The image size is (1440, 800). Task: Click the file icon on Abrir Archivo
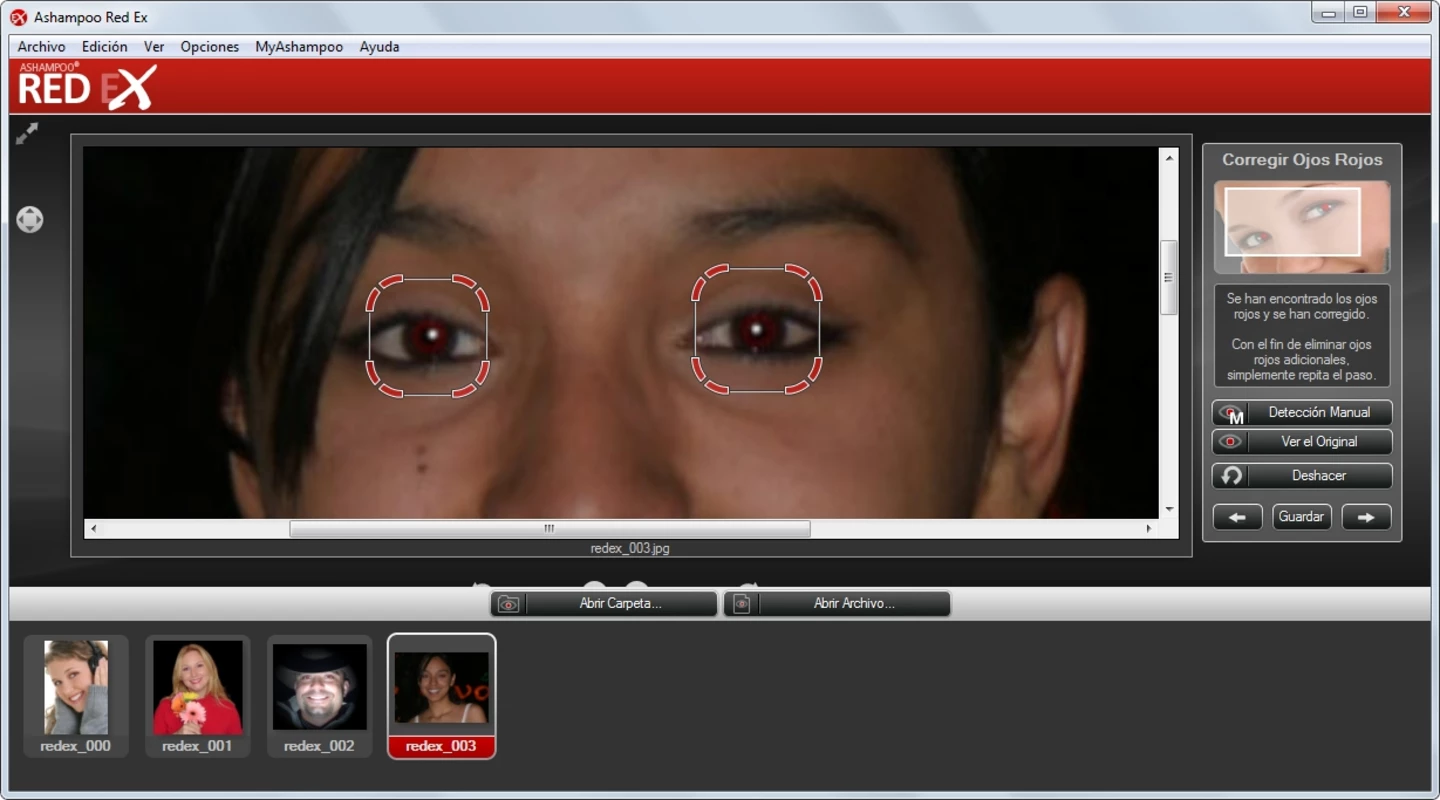741,604
